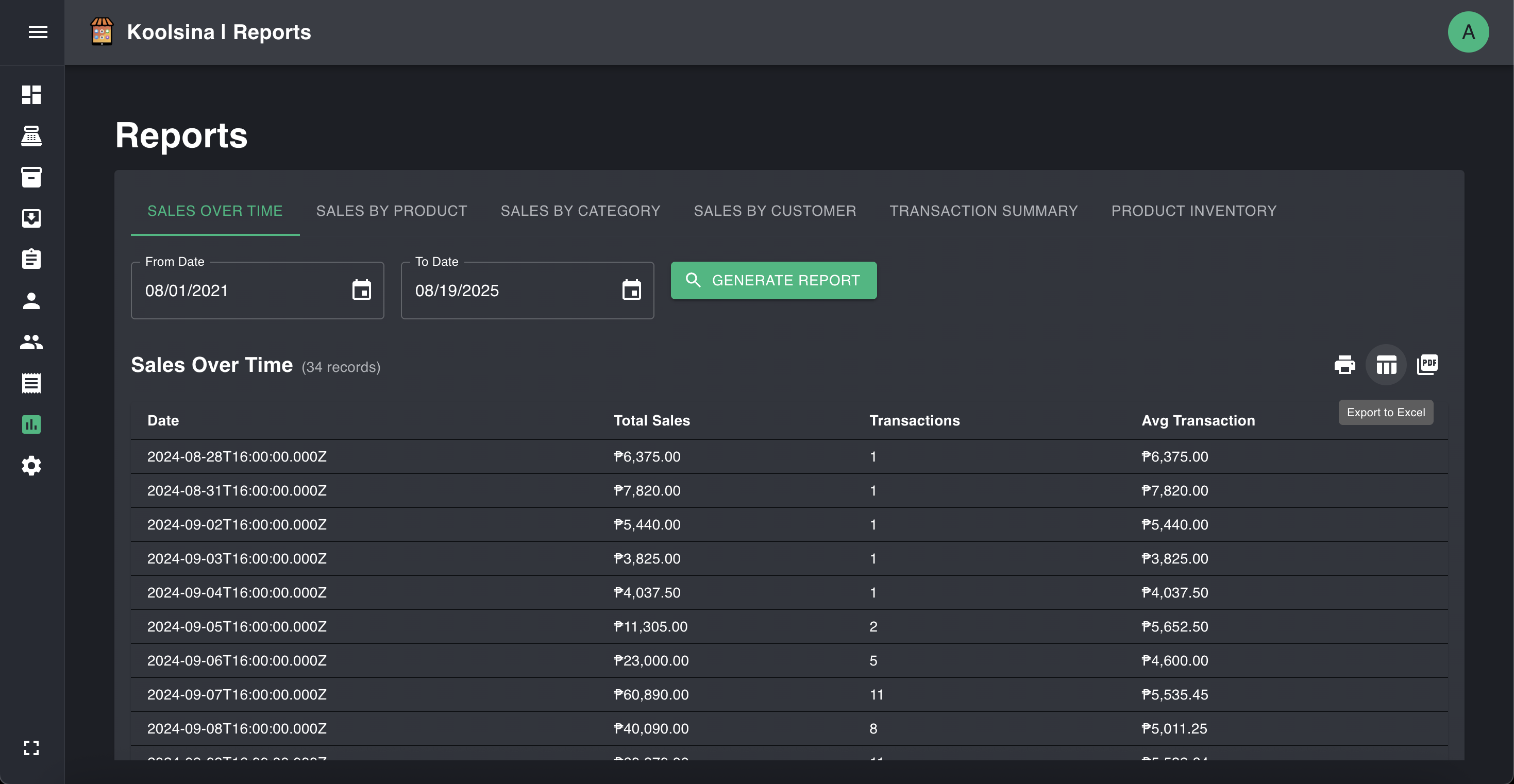
Task: Open the users (people) sidebar icon
Action: tap(31, 342)
